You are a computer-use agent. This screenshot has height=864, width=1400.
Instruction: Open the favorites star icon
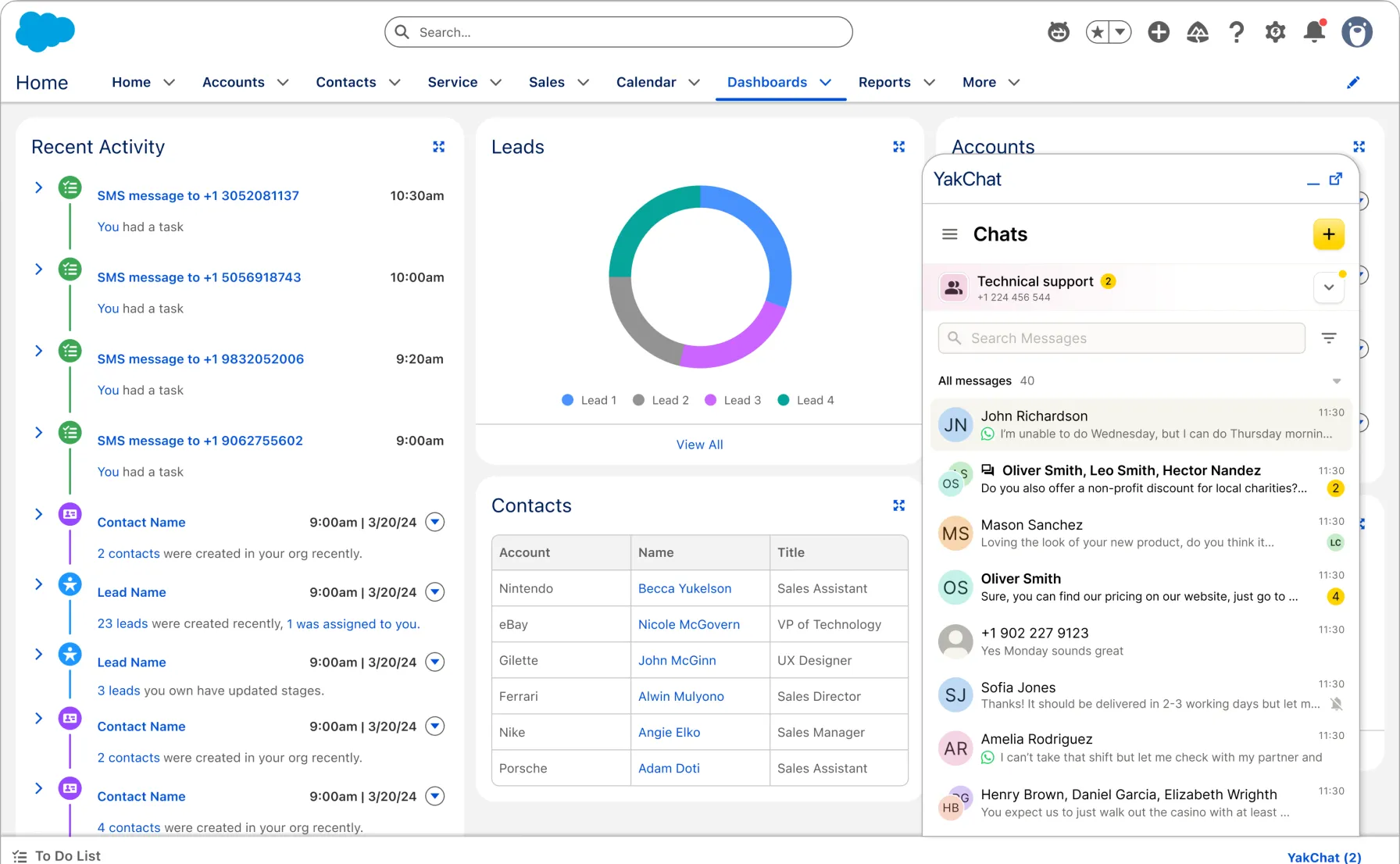point(1098,32)
